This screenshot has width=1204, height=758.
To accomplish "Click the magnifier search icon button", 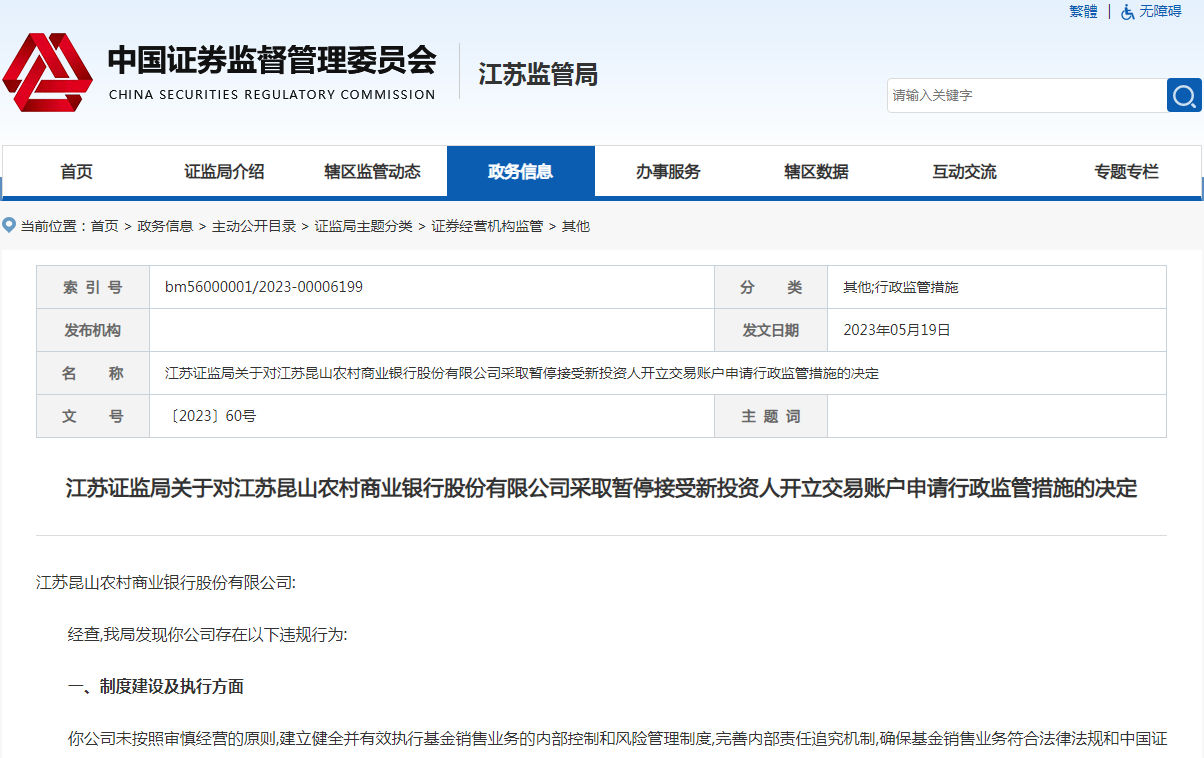I will click(1184, 96).
